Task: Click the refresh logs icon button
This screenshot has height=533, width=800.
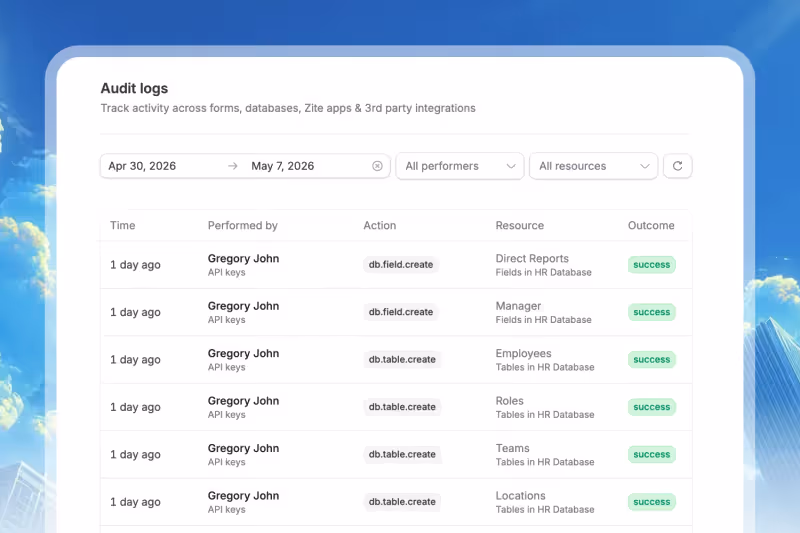Action: pyautogui.click(x=677, y=166)
